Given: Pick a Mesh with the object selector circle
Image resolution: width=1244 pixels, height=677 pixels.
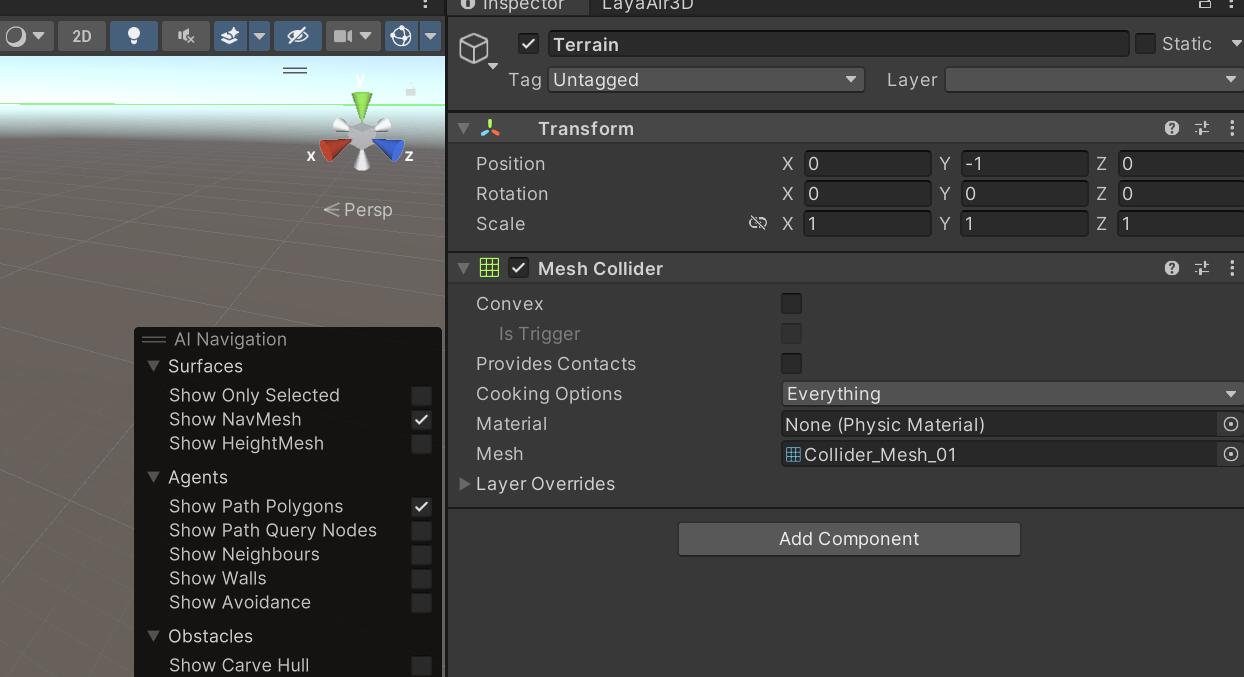Looking at the screenshot, I should coord(1230,454).
